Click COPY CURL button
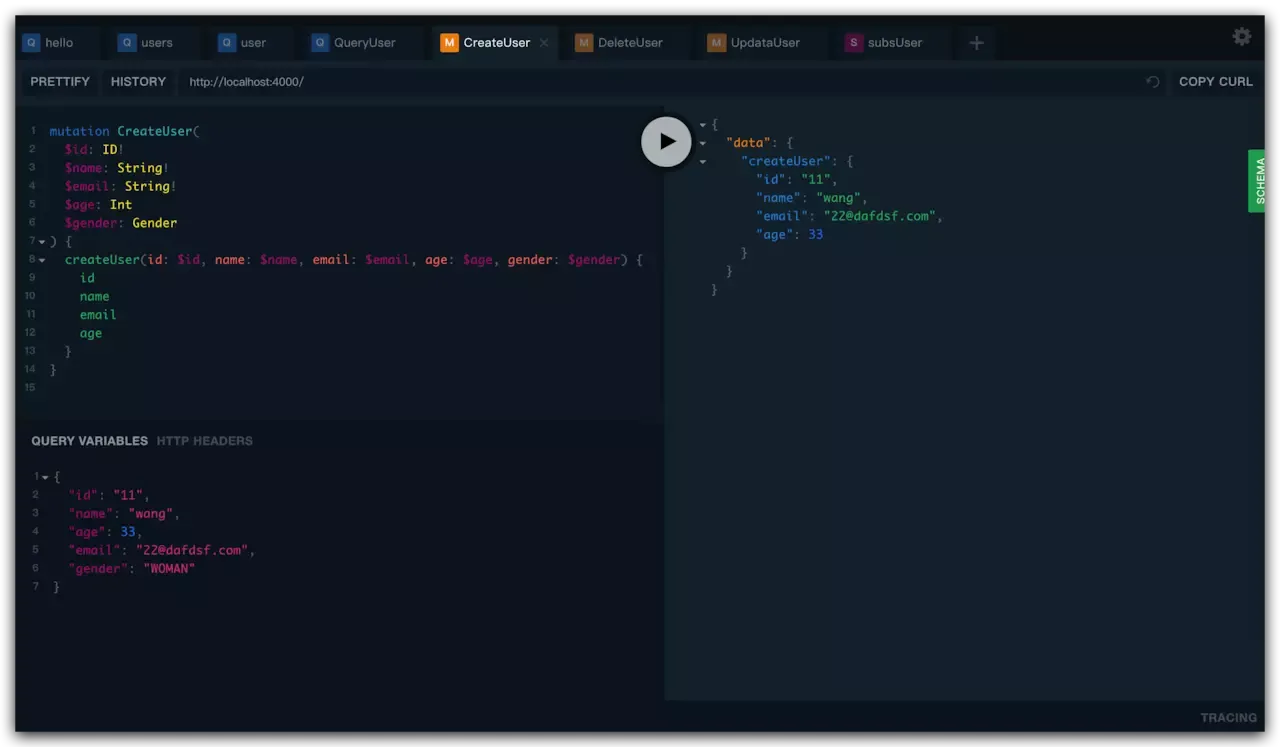Screen dimensions: 1280x747 pyautogui.click(x=1215, y=82)
